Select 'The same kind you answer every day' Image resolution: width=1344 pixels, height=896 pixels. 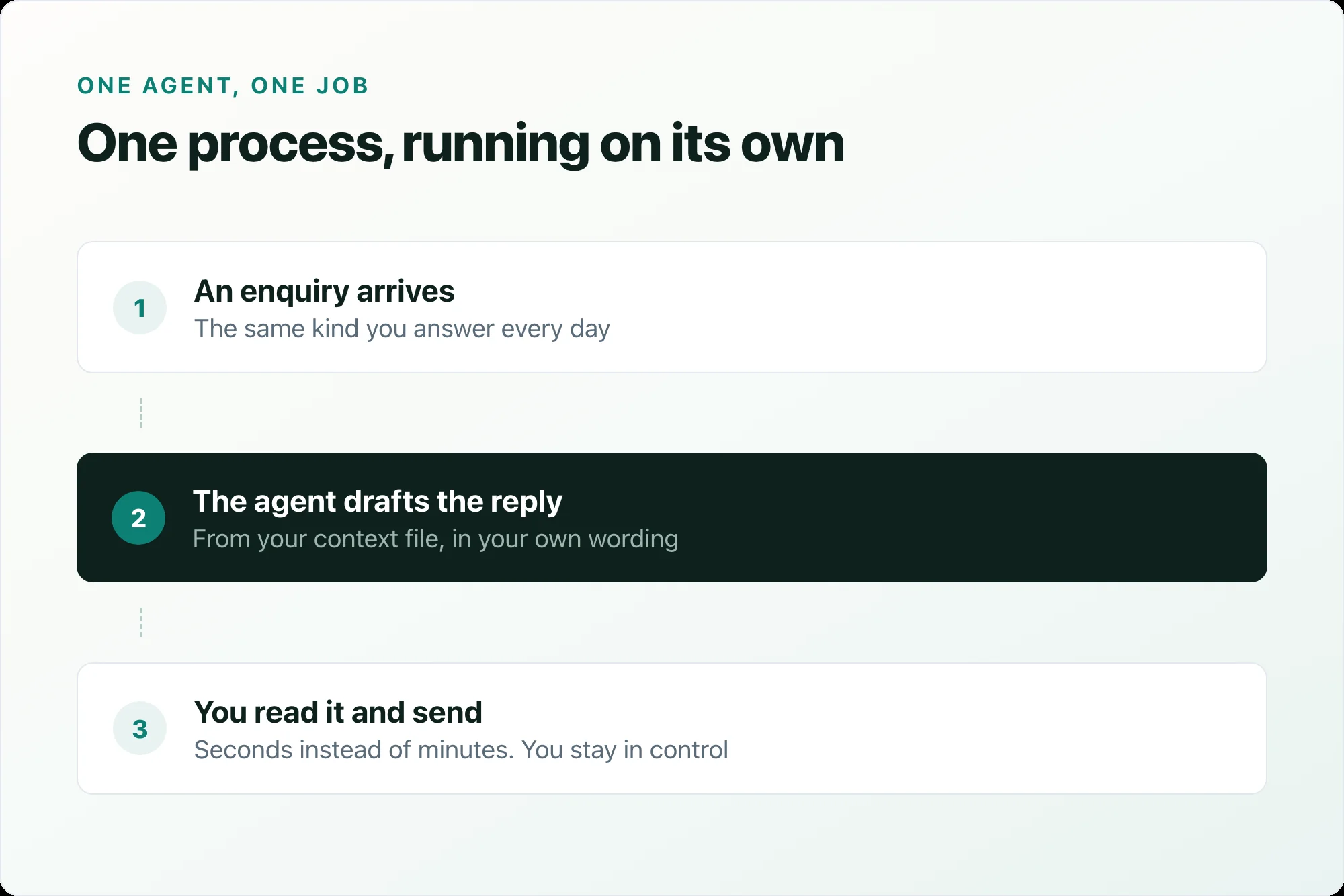pos(402,329)
